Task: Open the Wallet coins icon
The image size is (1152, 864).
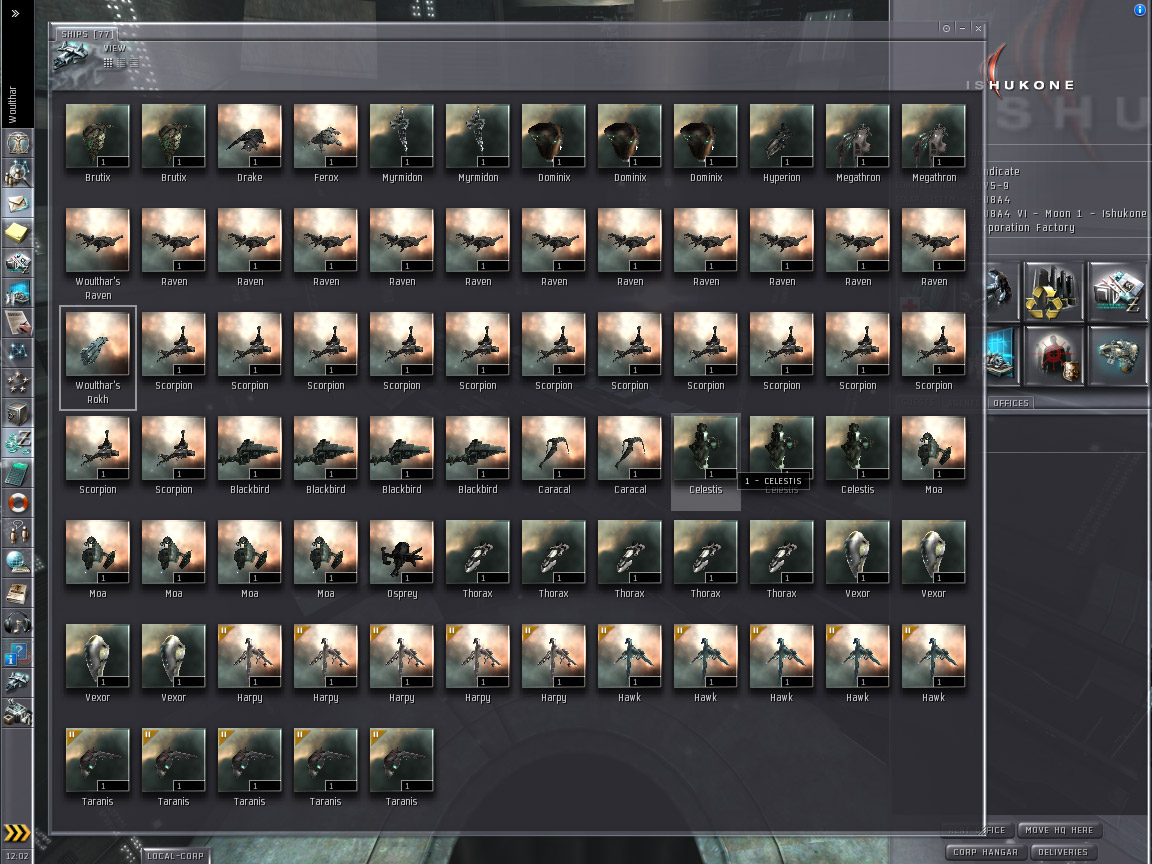Action: 17,444
